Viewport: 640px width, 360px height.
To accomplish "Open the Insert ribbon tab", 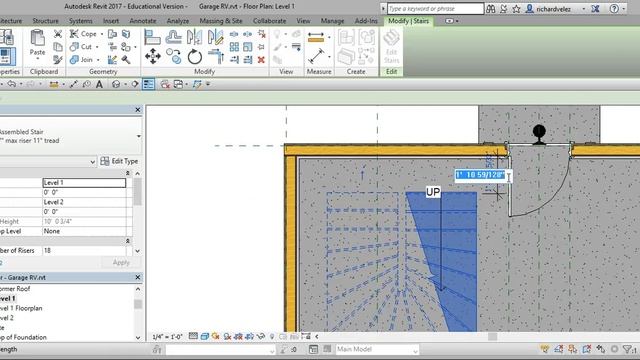I will [111, 21].
